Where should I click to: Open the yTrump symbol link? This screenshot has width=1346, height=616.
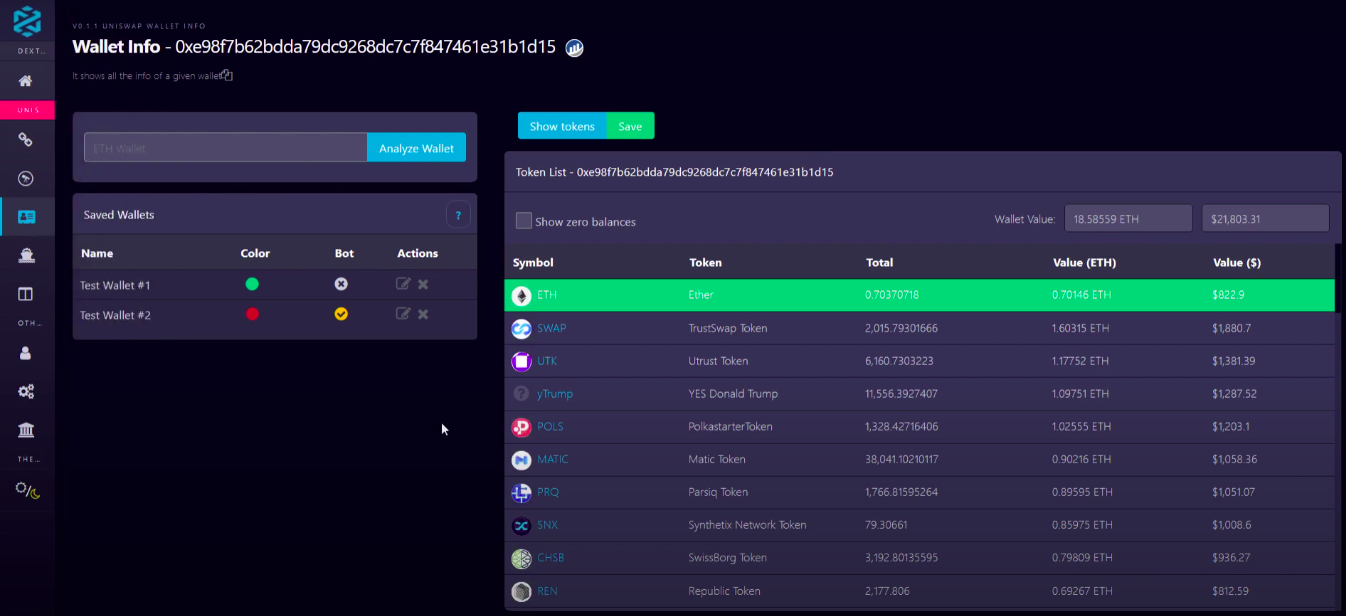tap(555, 394)
